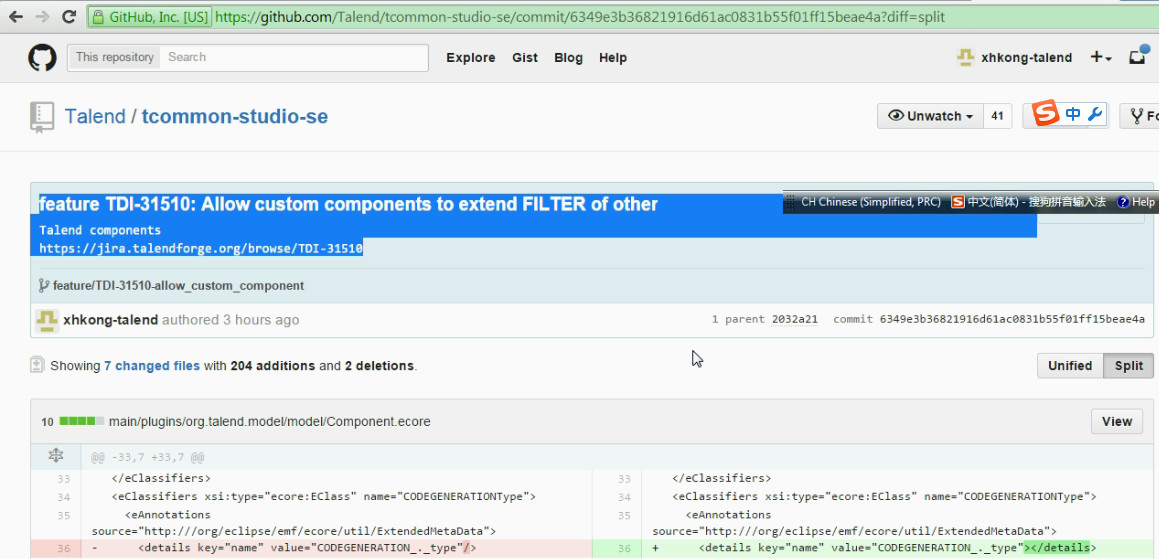This screenshot has width=1159, height=559.
Task: Click the full commit hash 6349e3b3...
Action: (x=1012, y=319)
